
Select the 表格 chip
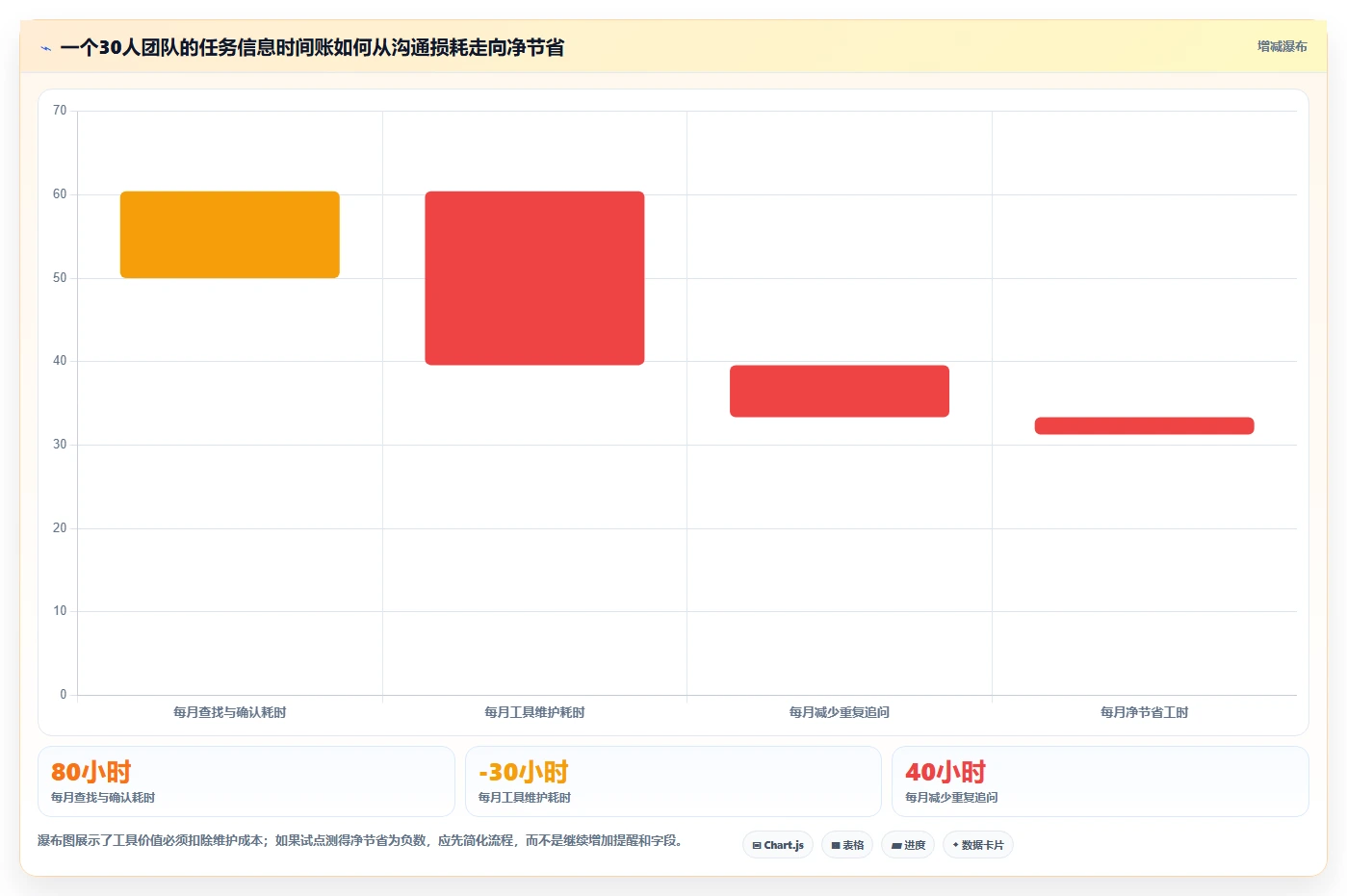click(x=847, y=845)
